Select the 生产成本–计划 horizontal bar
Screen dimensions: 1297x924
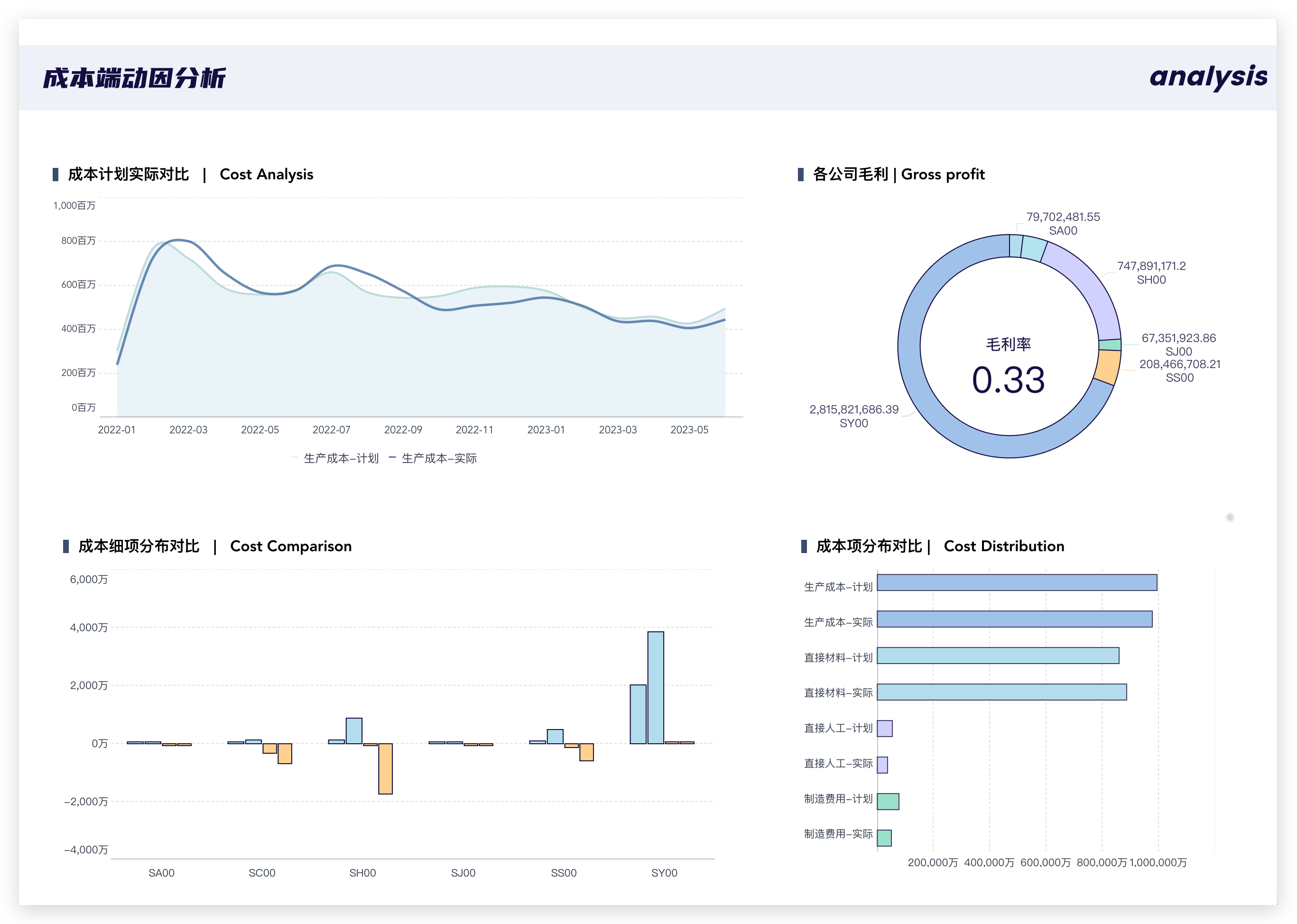1017,582
